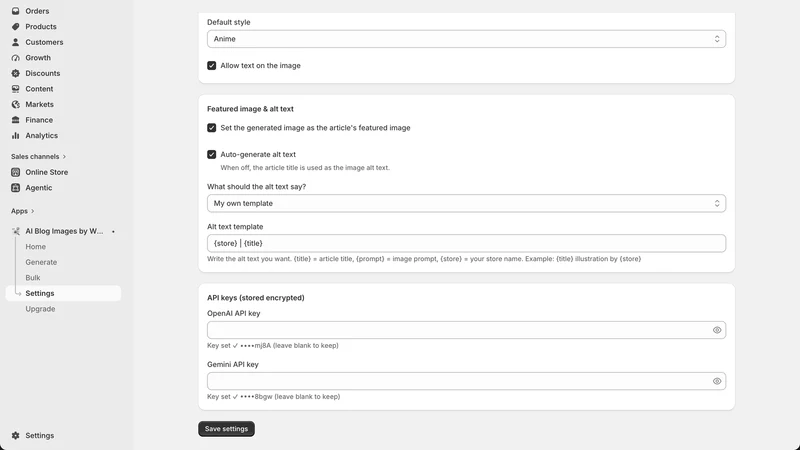Click the Online Store icon
The height and width of the screenshot is (450, 800).
[15, 172]
